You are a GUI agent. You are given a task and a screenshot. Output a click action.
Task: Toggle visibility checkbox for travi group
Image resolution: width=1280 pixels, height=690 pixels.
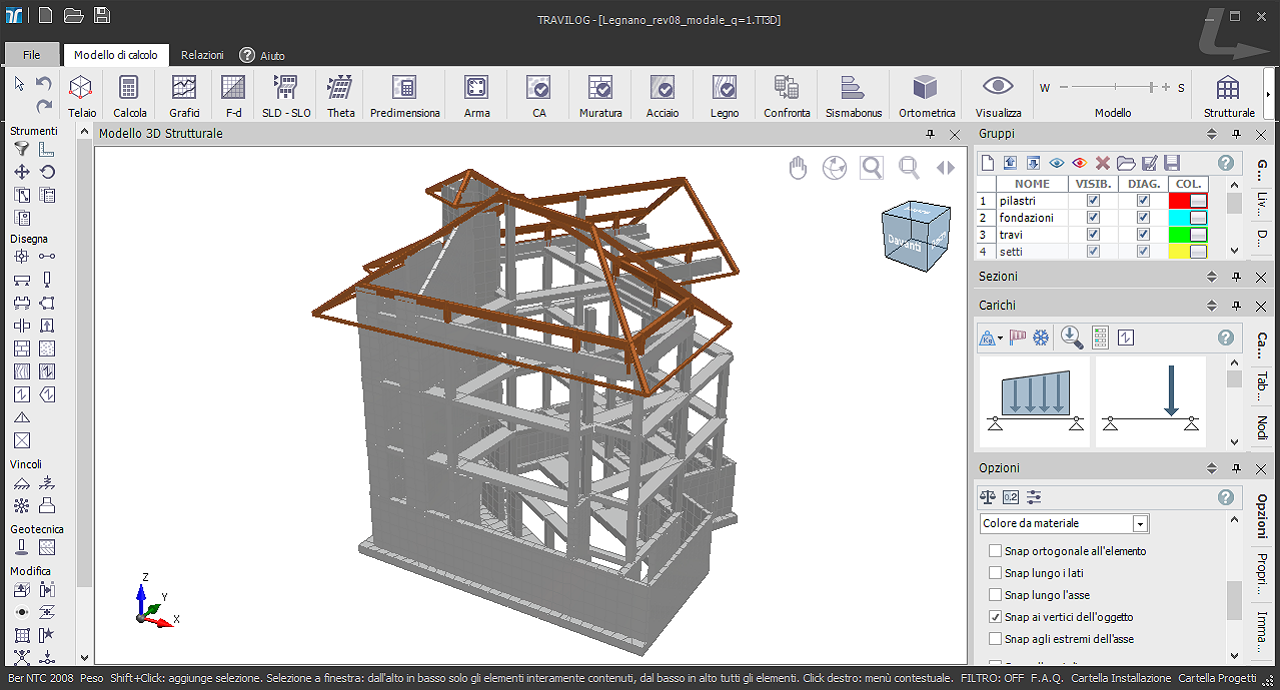[x=1093, y=235]
